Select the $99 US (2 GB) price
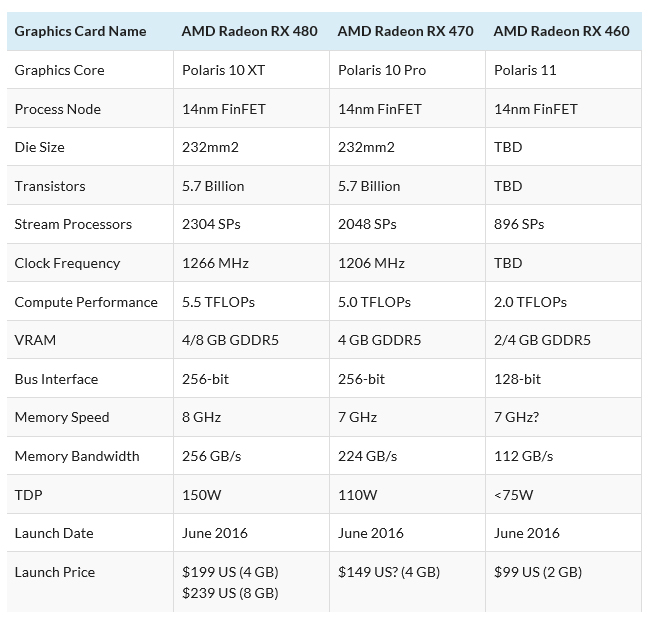This screenshot has height=626, width=657. coord(537,572)
